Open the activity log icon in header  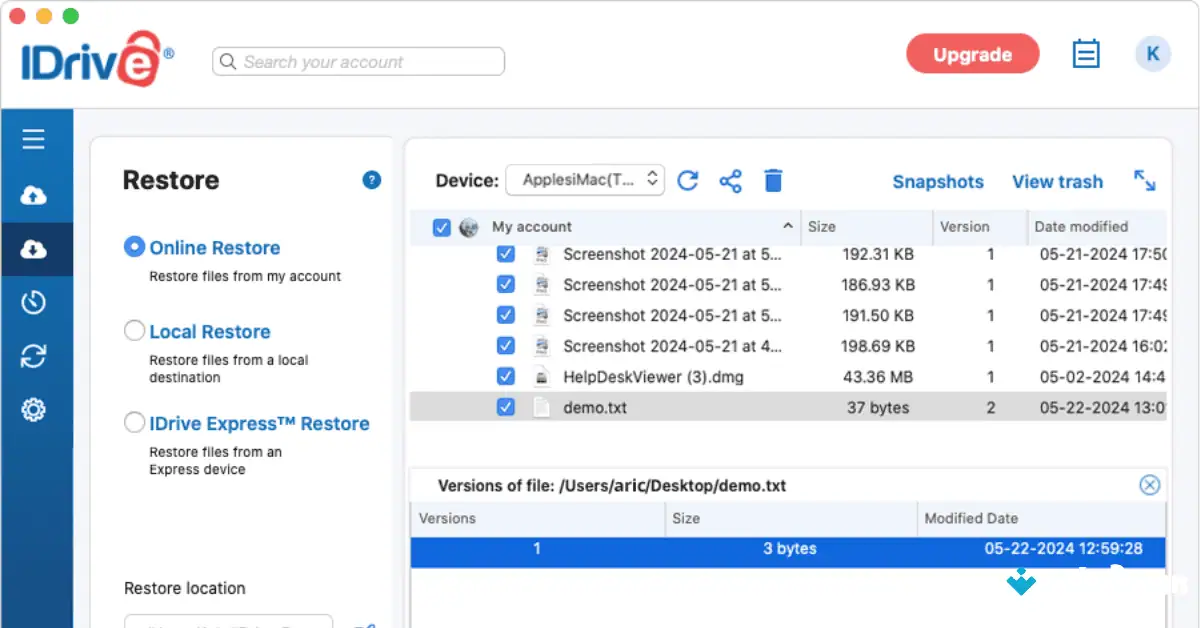point(1086,53)
